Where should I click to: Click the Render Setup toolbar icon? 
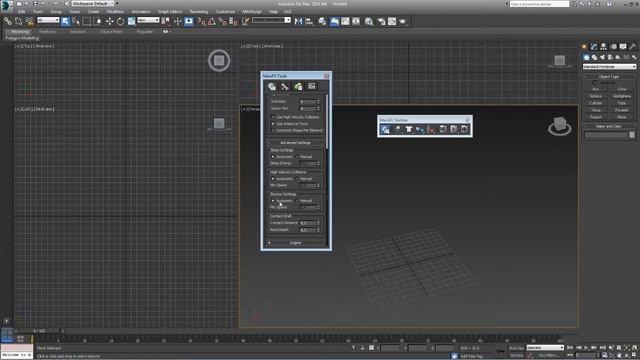[x=381, y=21]
